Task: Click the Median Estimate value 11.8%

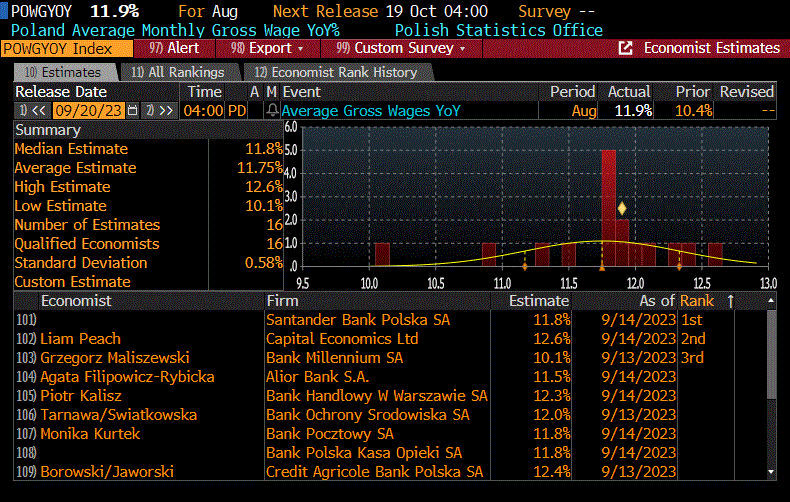Action: coord(264,149)
